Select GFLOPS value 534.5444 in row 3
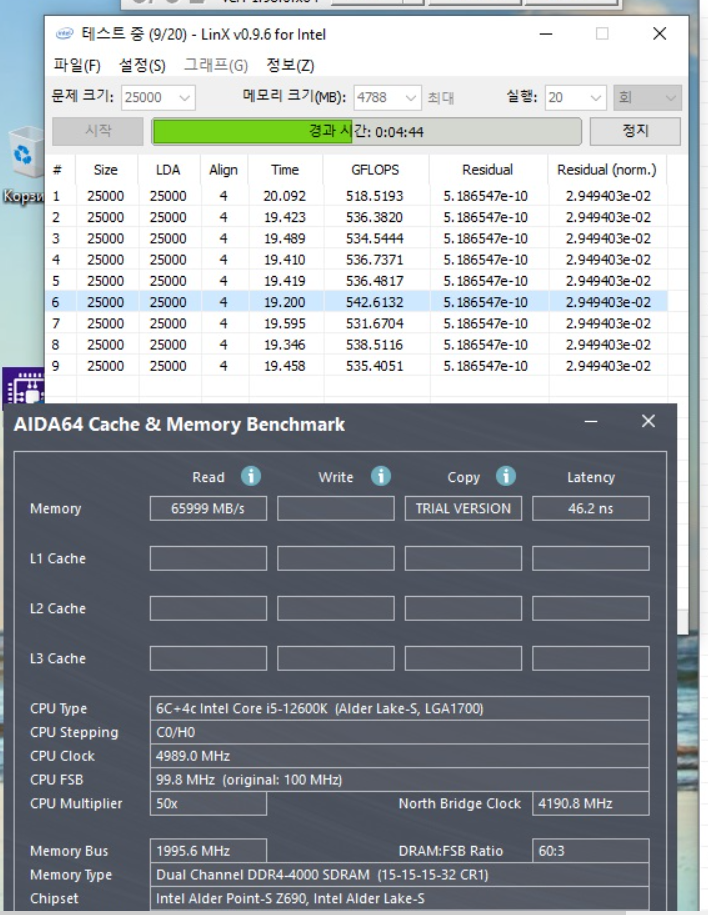This screenshot has width=708, height=915. (374, 239)
